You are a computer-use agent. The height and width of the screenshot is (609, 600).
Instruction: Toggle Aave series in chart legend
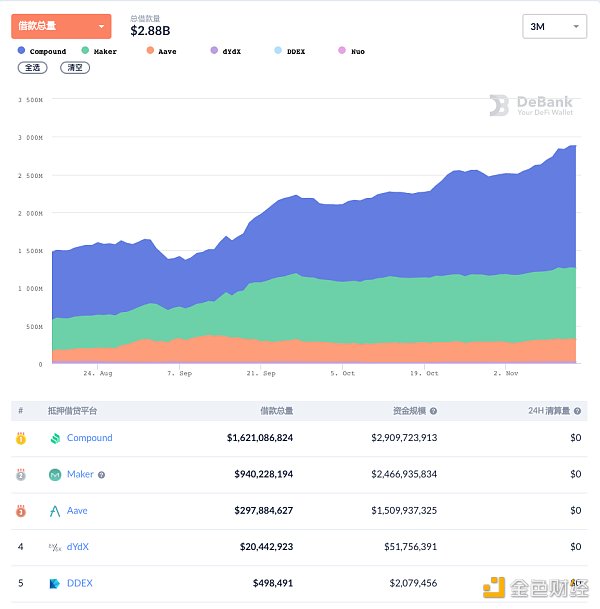coord(162,51)
